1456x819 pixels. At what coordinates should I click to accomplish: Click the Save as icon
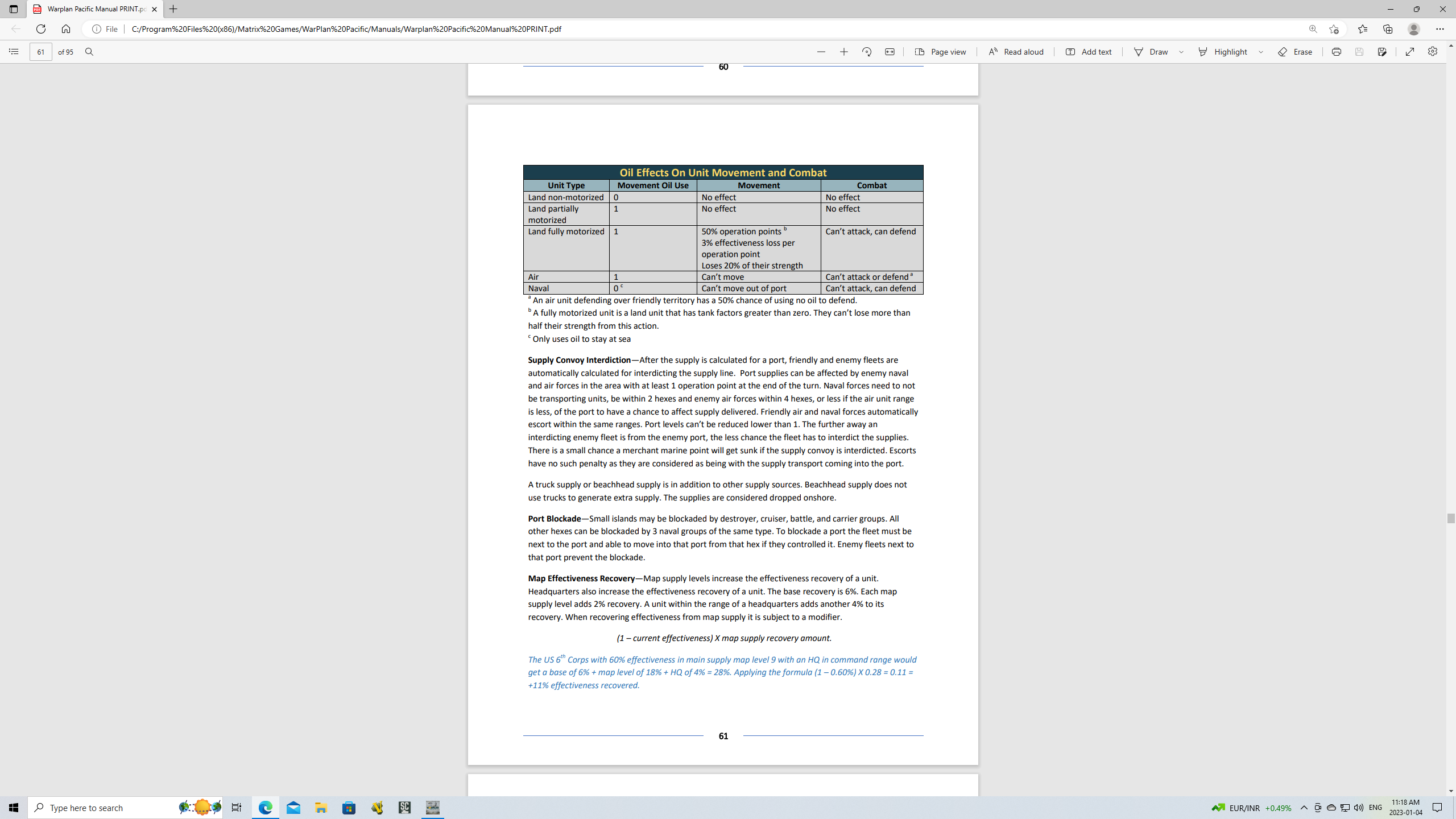coord(1382,52)
